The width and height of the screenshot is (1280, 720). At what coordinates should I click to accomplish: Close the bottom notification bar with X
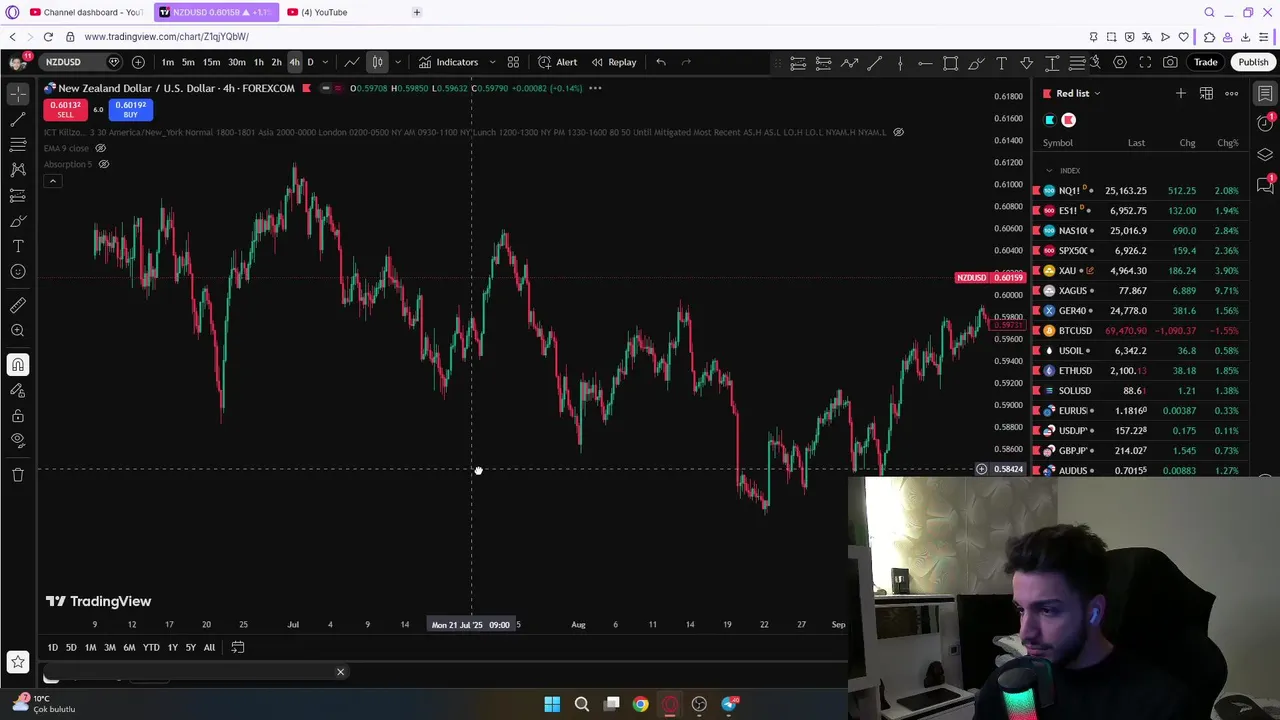(x=340, y=671)
